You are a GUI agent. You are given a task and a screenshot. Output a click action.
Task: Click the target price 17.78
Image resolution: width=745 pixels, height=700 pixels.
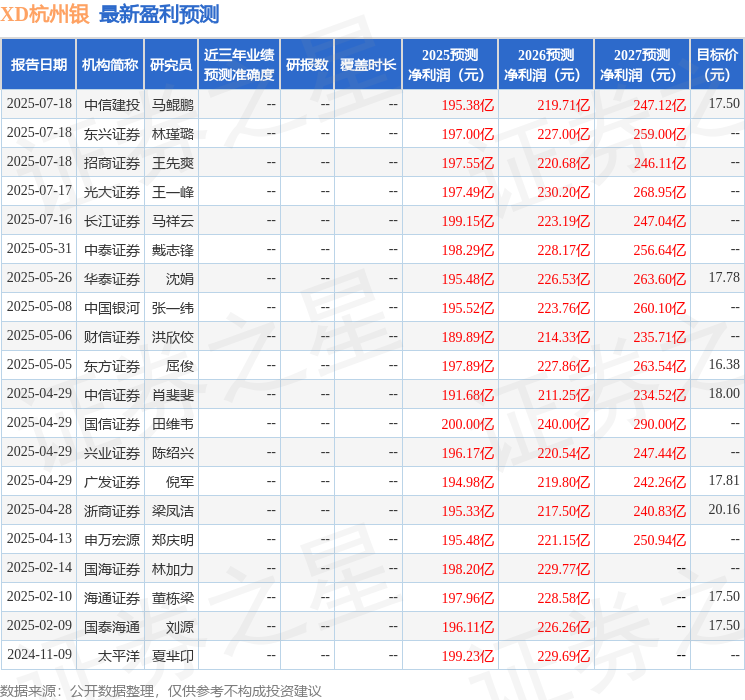(x=724, y=278)
